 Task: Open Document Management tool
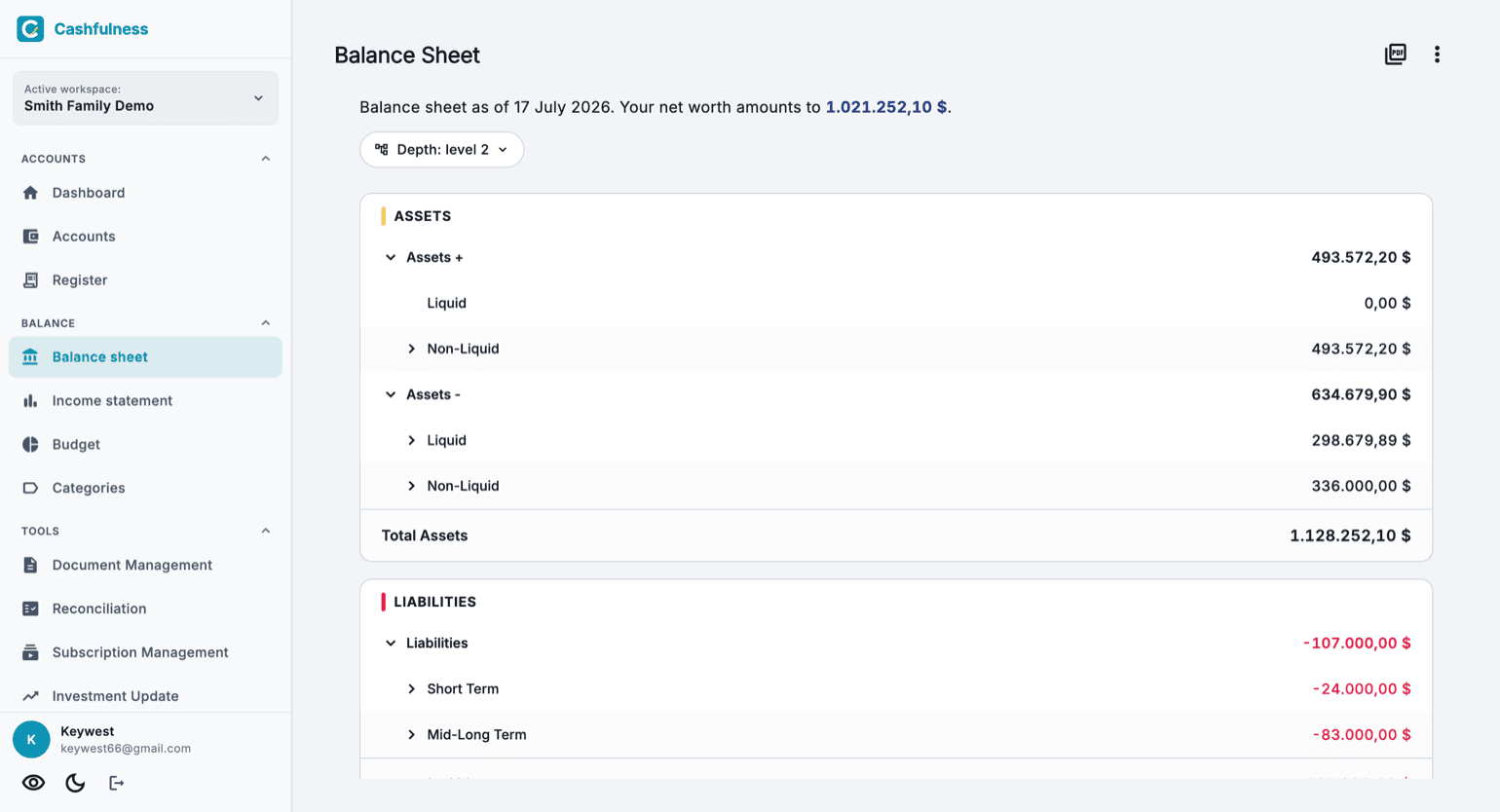(x=145, y=565)
